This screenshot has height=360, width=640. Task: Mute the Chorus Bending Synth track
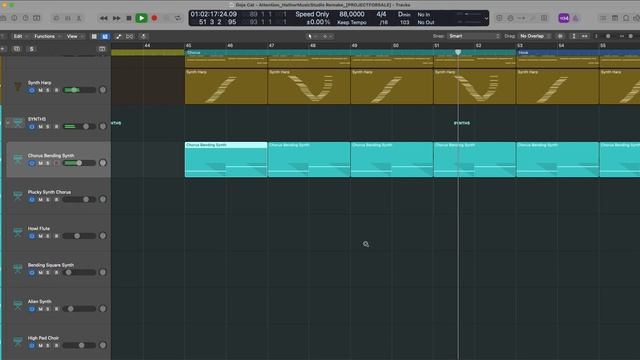pyautogui.click(x=40, y=163)
